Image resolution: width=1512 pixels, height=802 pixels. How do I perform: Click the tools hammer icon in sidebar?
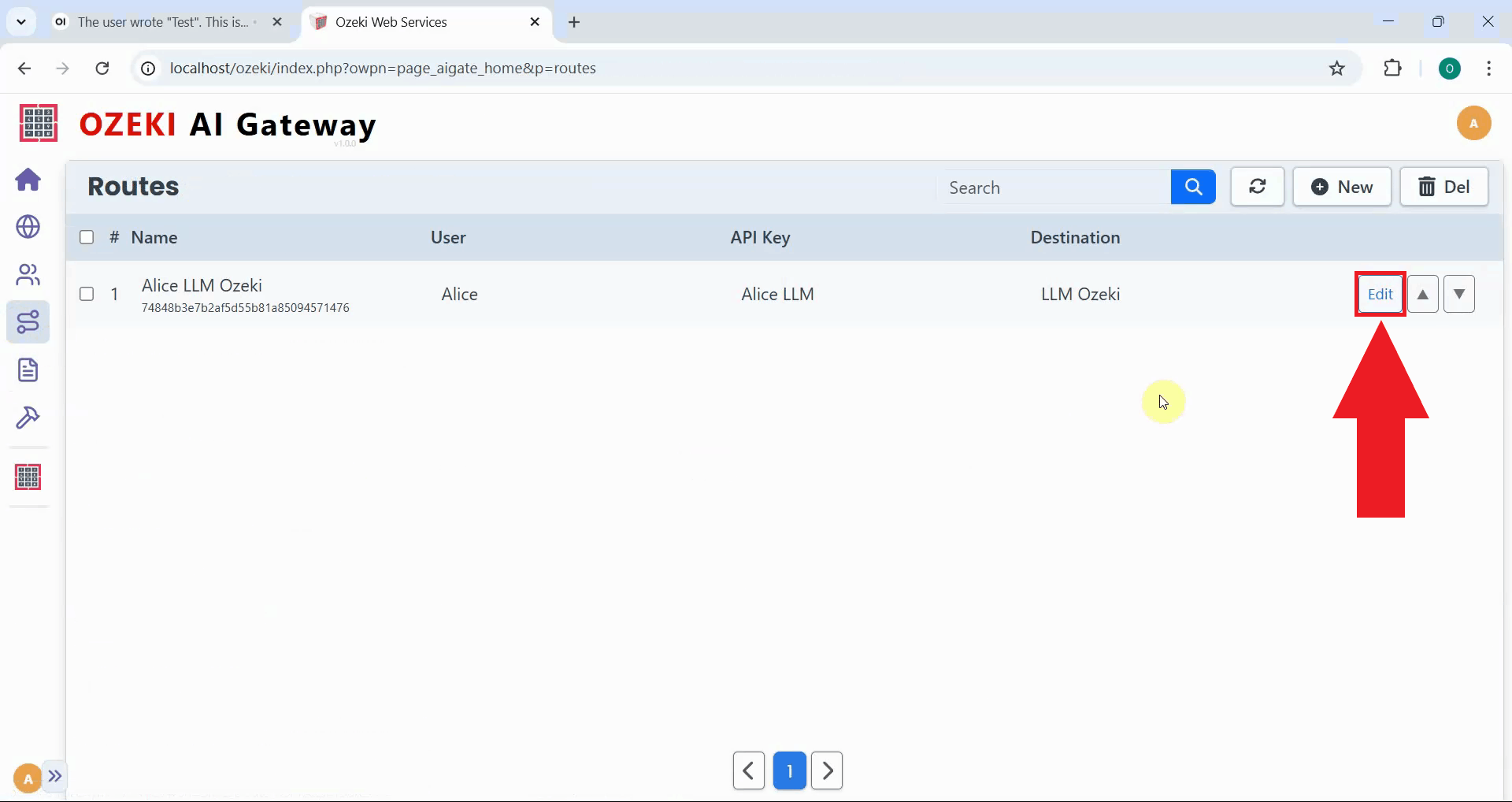pyautogui.click(x=28, y=418)
